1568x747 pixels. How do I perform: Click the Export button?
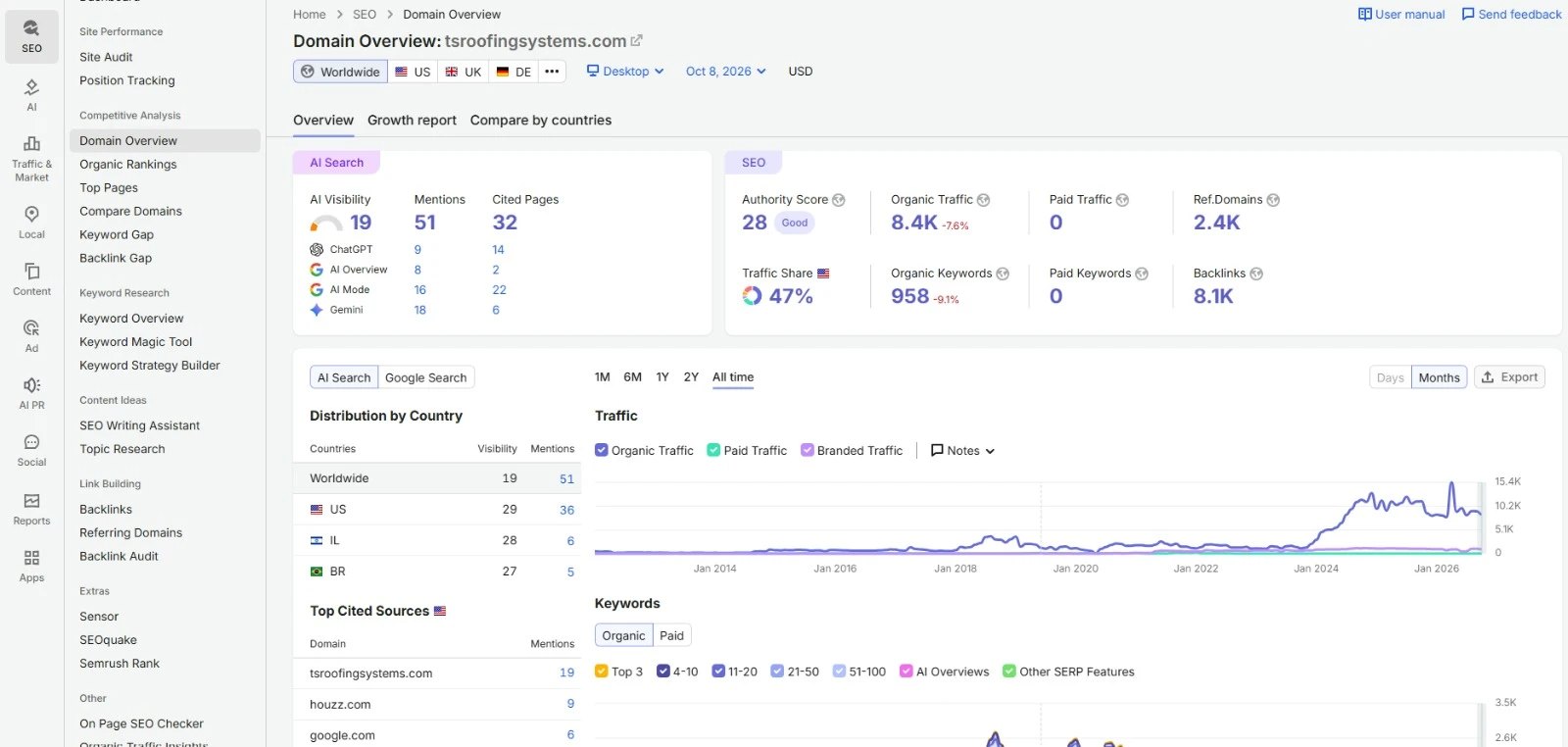(1510, 377)
